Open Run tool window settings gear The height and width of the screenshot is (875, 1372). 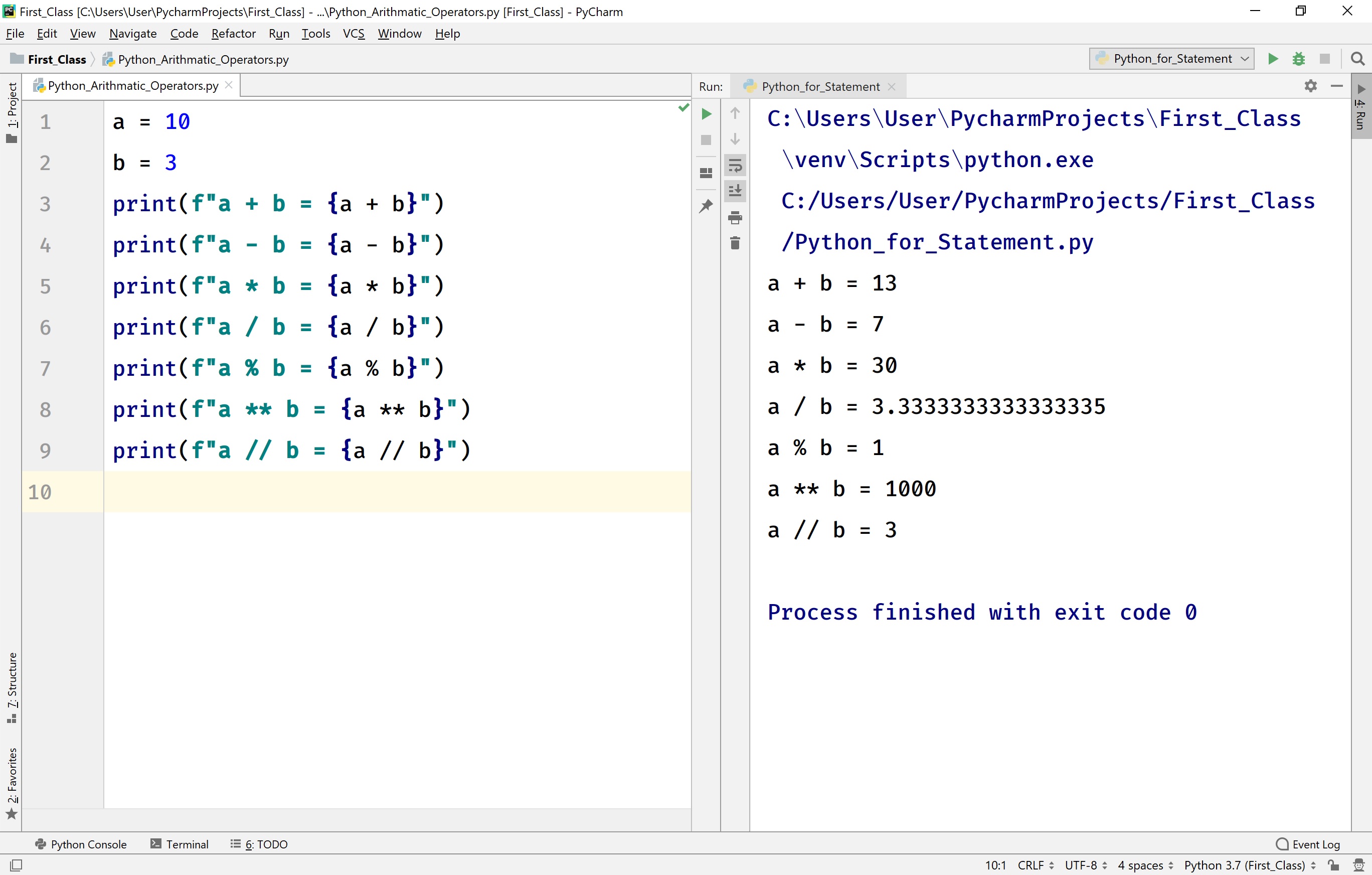click(x=1311, y=86)
